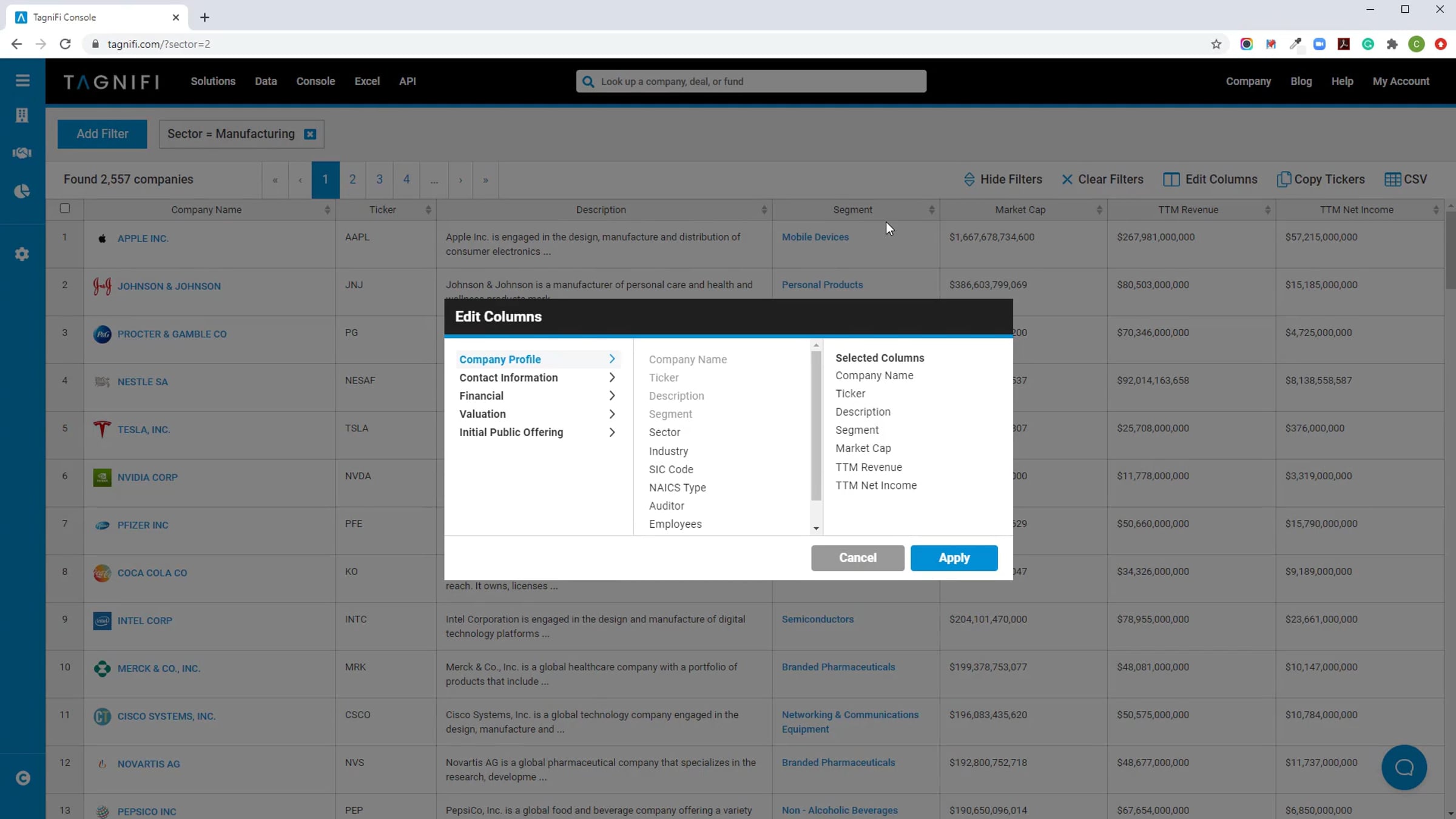
Task: Export results with CSV button
Action: click(x=1406, y=180)
